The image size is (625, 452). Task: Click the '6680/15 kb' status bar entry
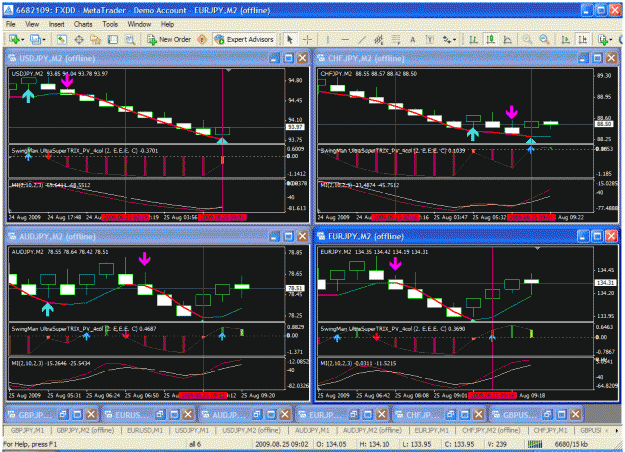pos(571,444)
